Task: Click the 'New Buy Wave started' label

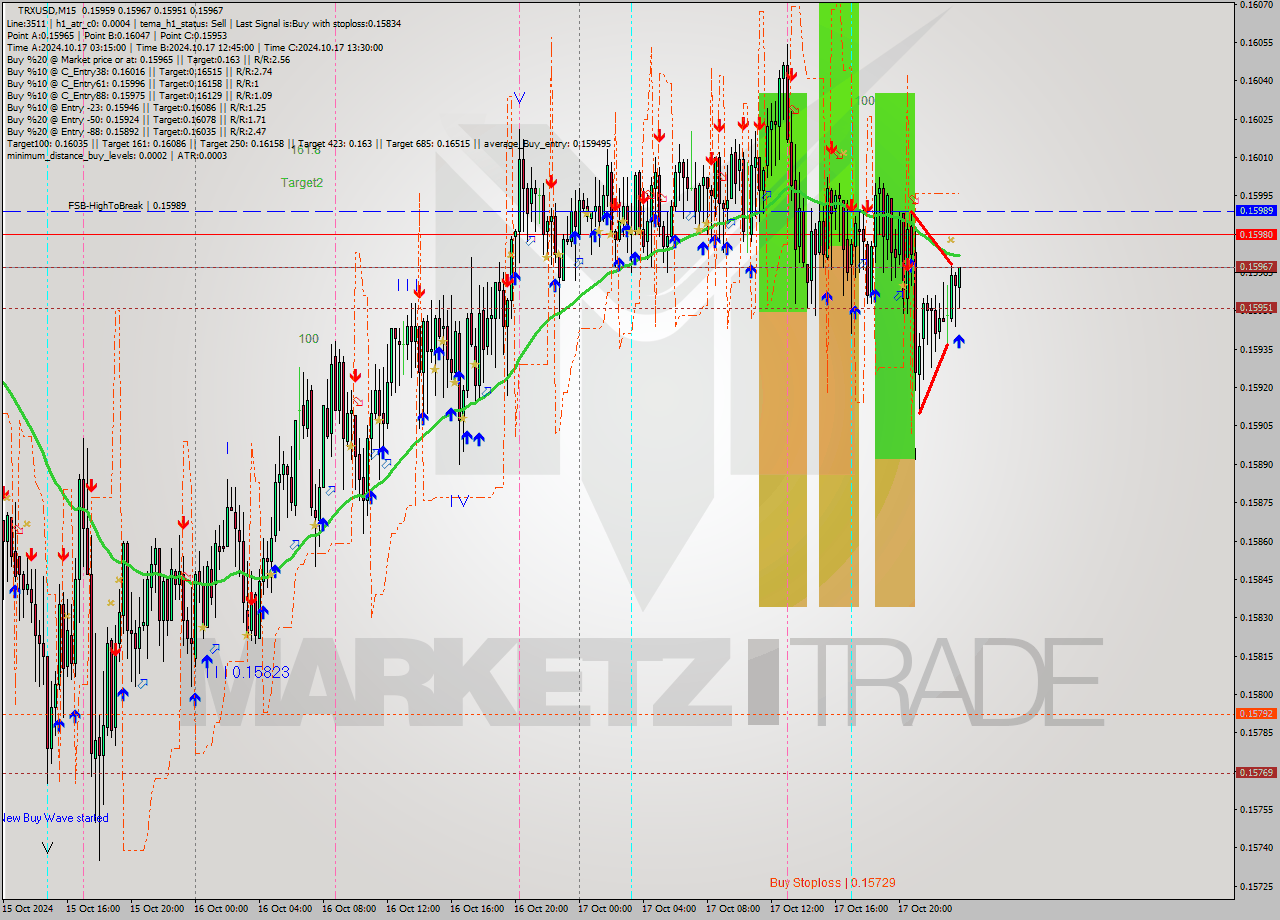Action: [x=55, y=818]
